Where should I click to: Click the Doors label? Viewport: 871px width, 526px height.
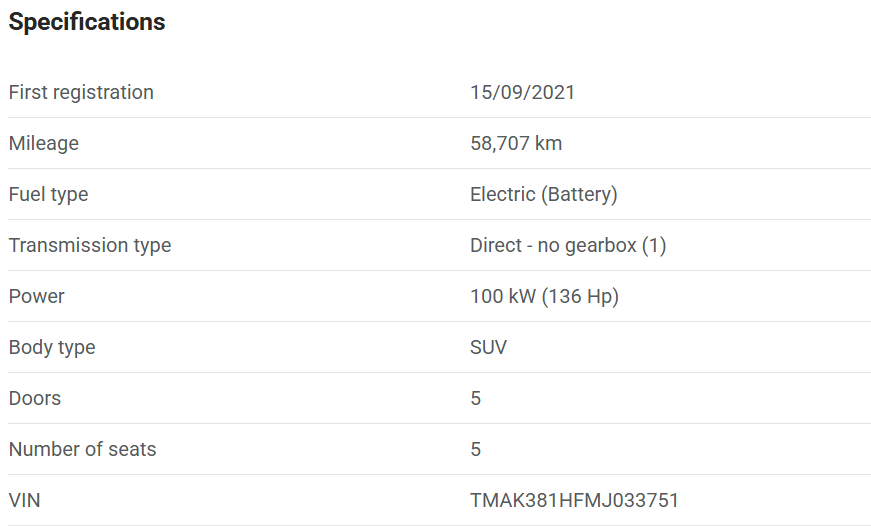[35, 398]
